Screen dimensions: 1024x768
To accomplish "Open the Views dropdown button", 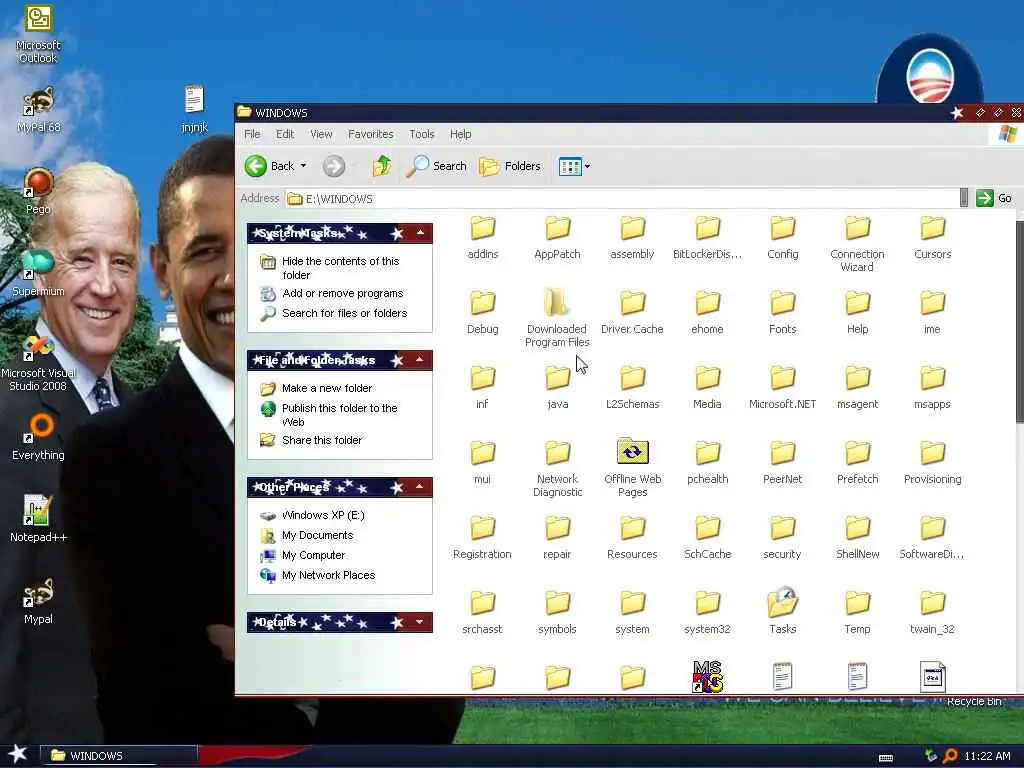I will (x=574, y=166).
